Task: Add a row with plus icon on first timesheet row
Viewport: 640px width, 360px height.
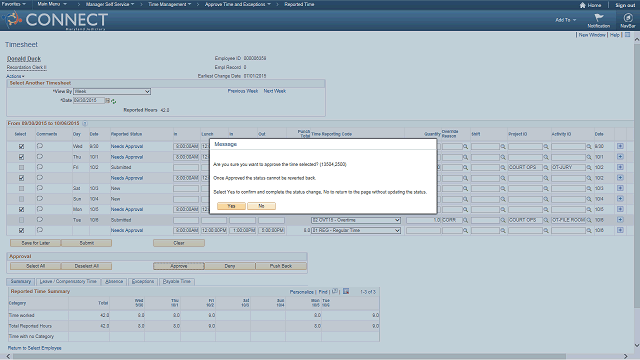Action: tap(620, 146)
